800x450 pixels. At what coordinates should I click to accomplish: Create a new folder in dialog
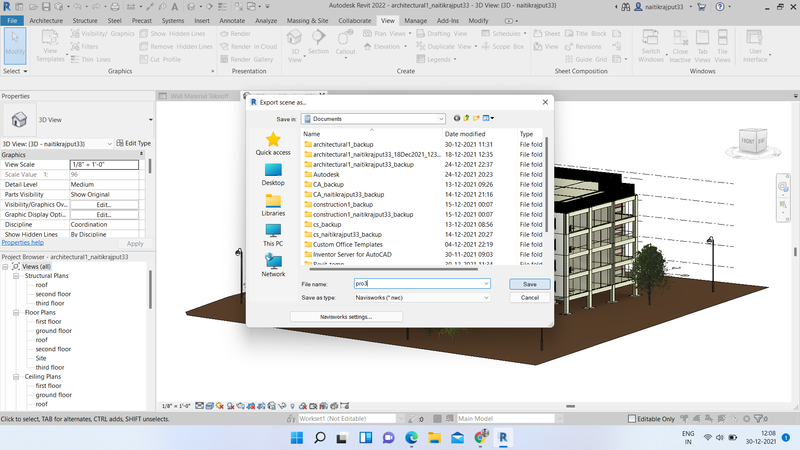(476, 118)
